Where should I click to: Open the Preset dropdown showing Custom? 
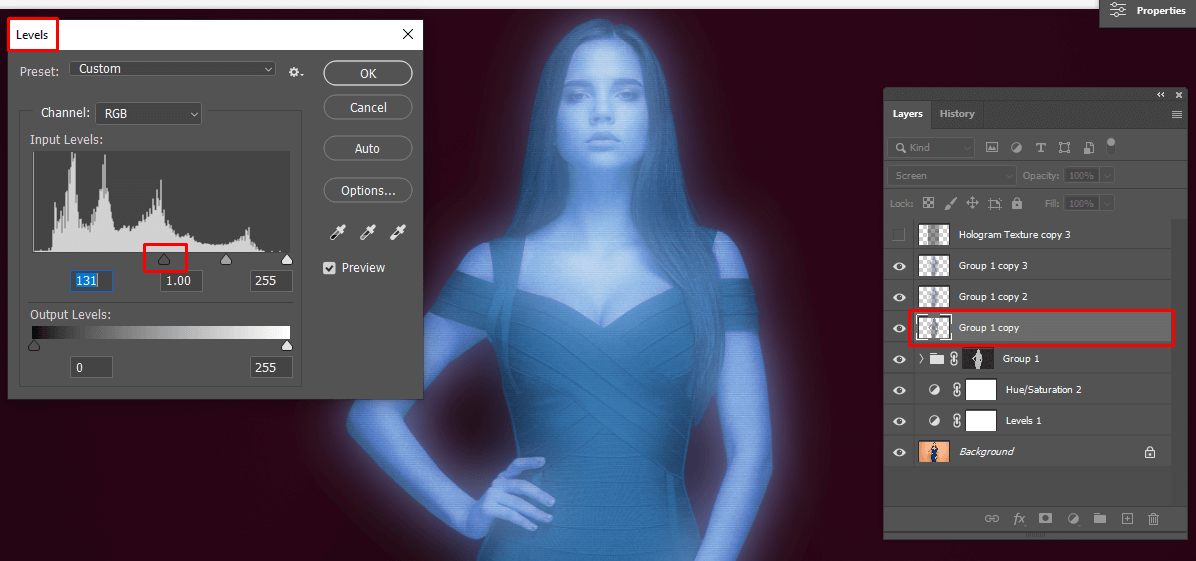point(172,69)
